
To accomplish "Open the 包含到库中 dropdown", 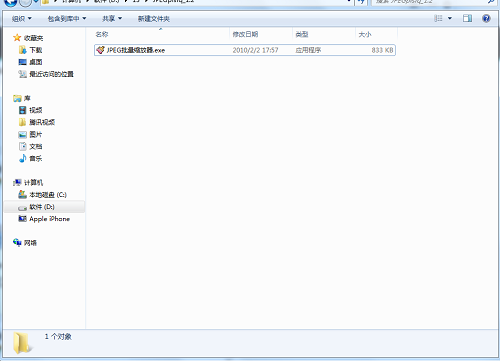I will point(67,19).
